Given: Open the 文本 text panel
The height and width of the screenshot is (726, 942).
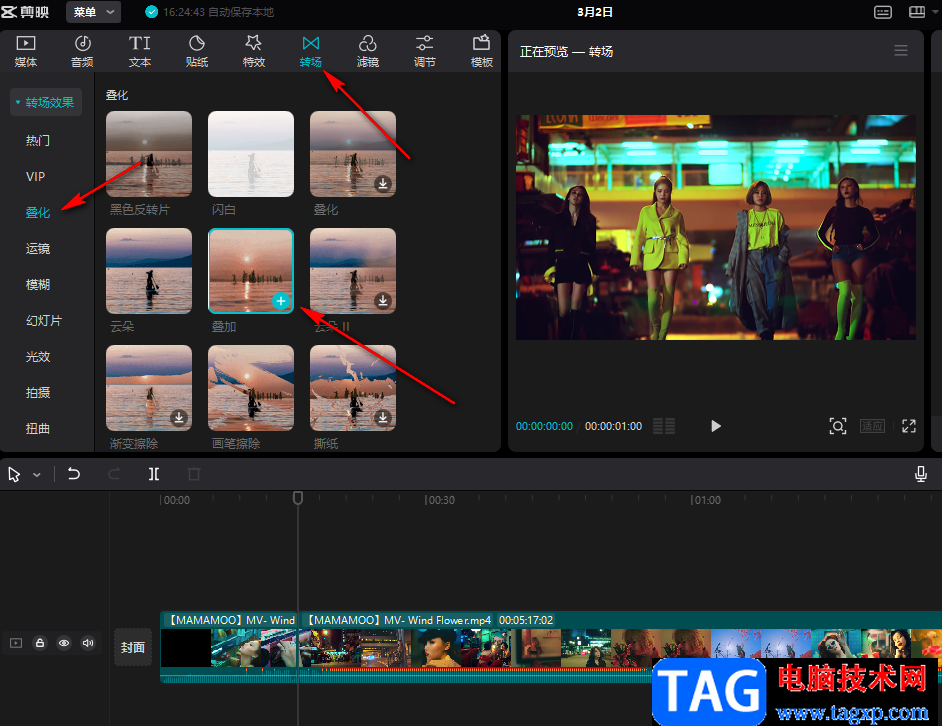Looking at the screenshot, I should coord(139,51).
